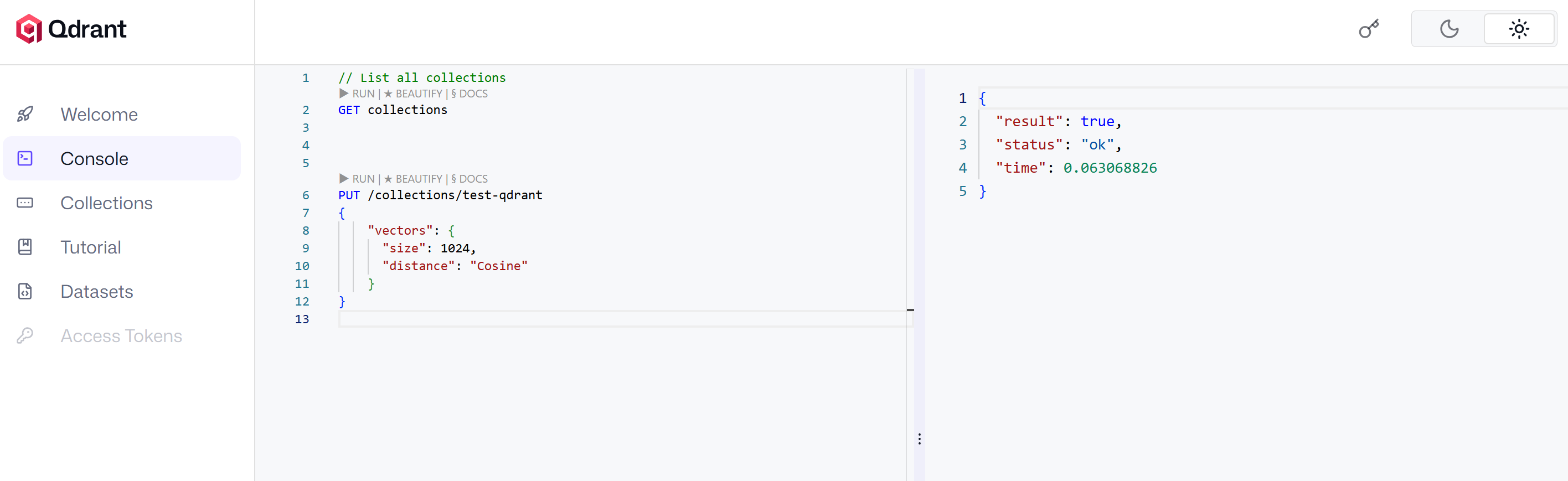
Task: Click the panel resize three-dot handle
Action: point(919,439)
